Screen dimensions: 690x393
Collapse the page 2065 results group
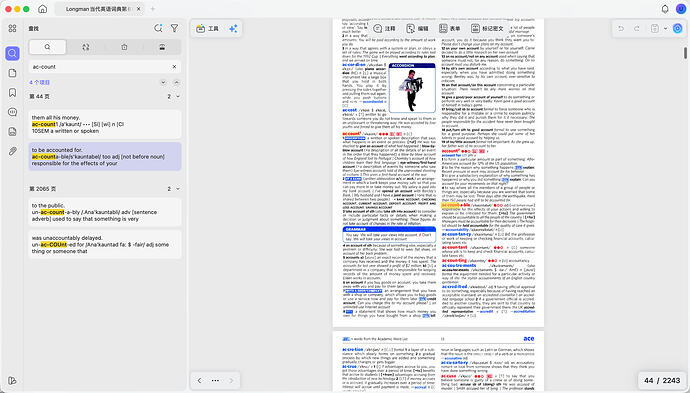click(178, 189)
